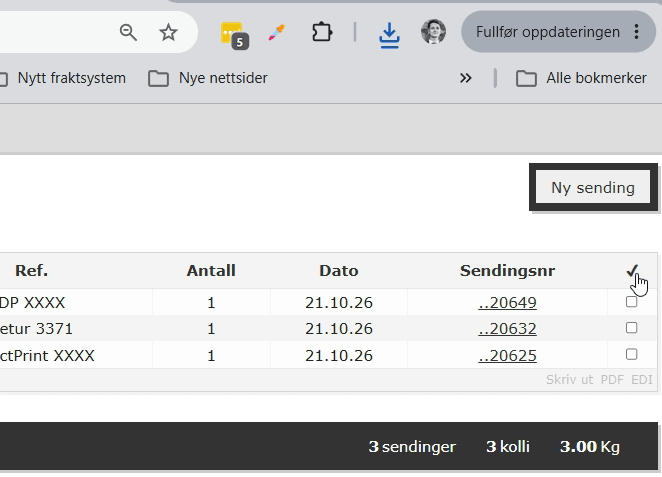Click the '3 sendinger' summary text
This screenshot has height=477, width=662.
point(412,446)
